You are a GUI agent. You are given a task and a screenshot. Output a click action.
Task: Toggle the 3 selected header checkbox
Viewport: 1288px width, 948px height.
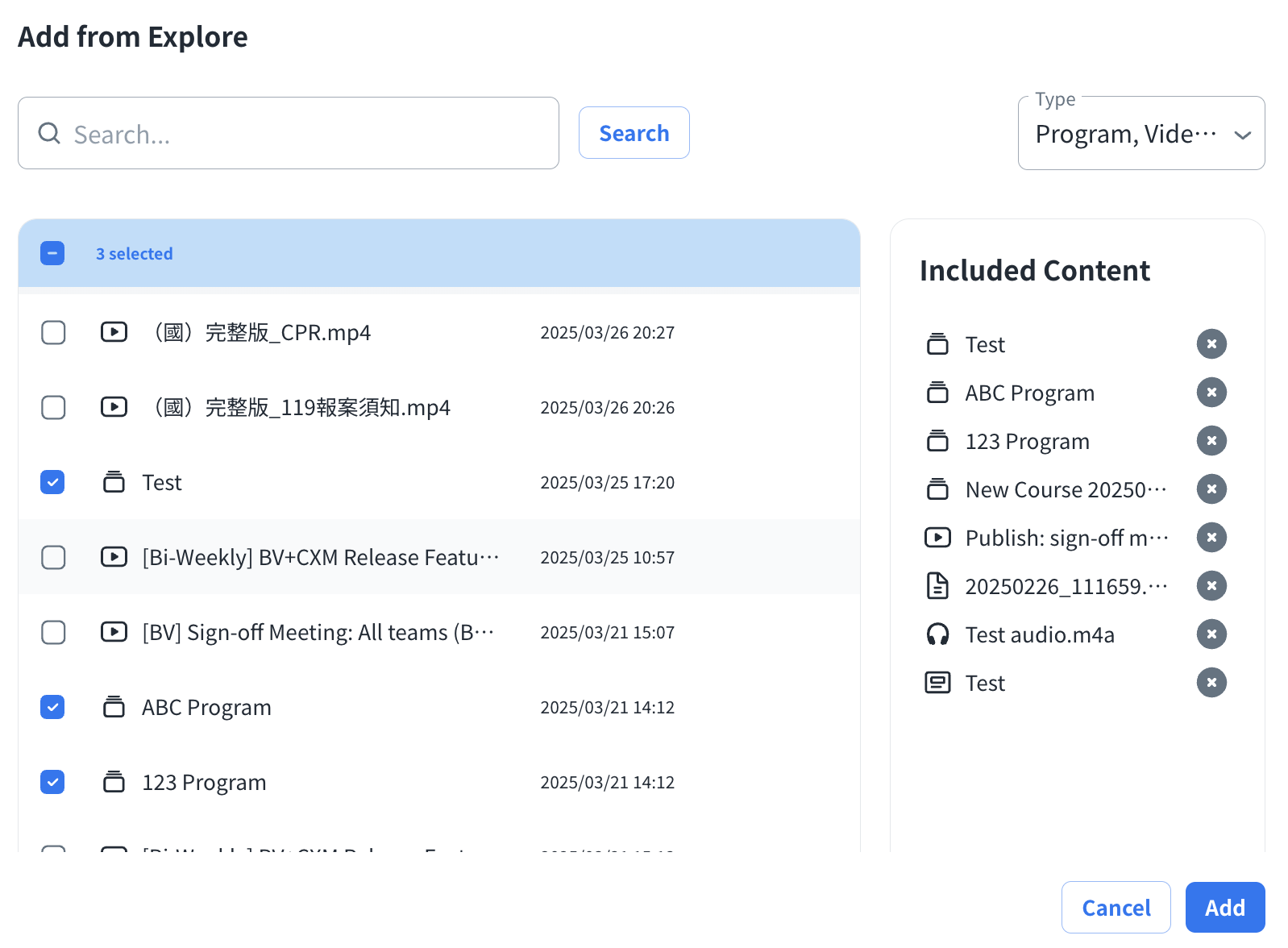pyautogui.click(x=52, y=253)
